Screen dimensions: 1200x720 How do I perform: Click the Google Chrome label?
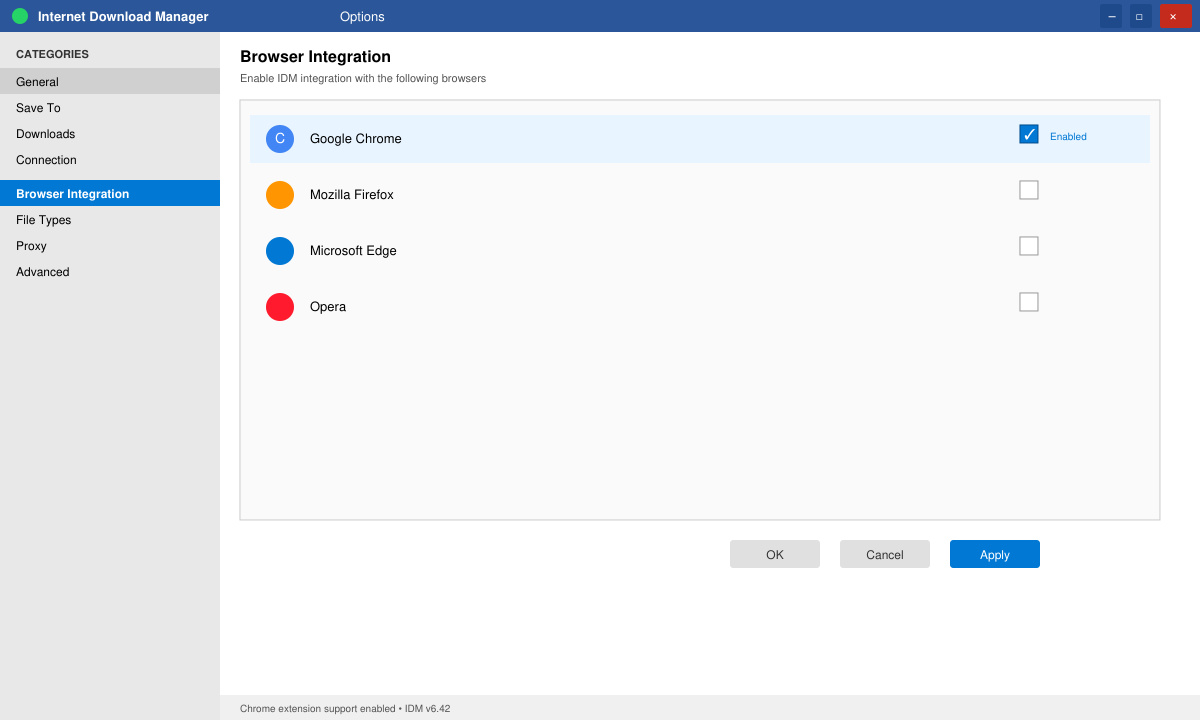point(356,139)
